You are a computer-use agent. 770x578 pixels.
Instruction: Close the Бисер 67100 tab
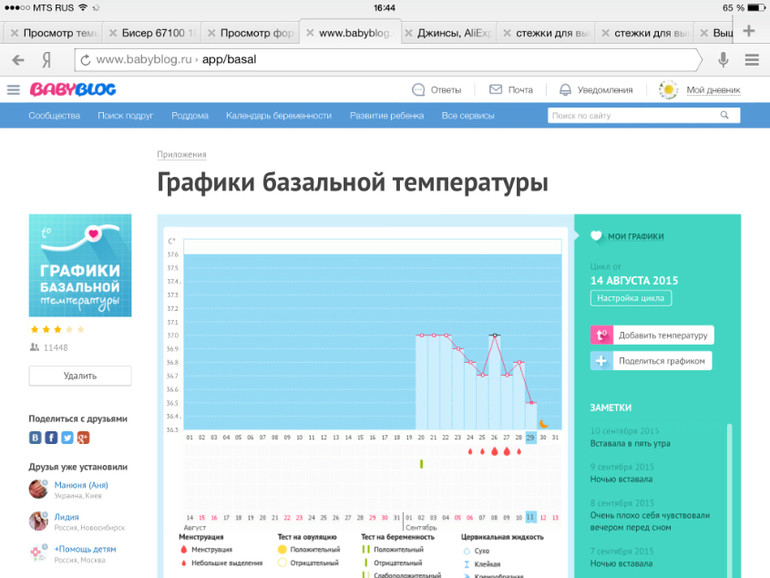coord(111,33)
